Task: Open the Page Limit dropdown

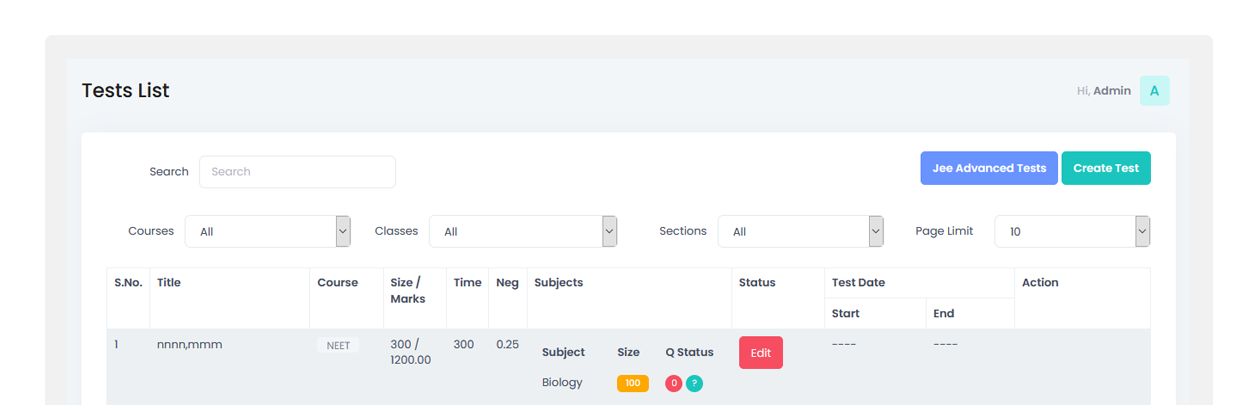Action: click(1072, 231)
